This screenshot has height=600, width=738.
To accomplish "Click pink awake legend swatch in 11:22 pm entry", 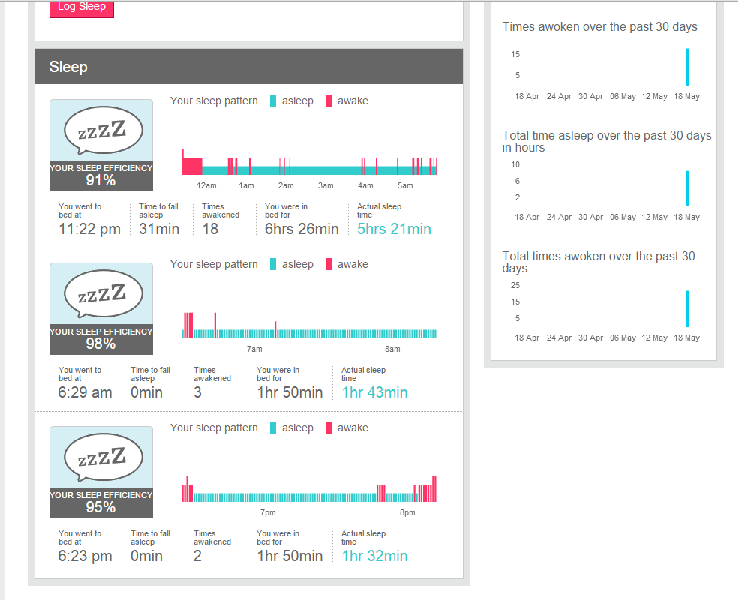I will point(329,101).
